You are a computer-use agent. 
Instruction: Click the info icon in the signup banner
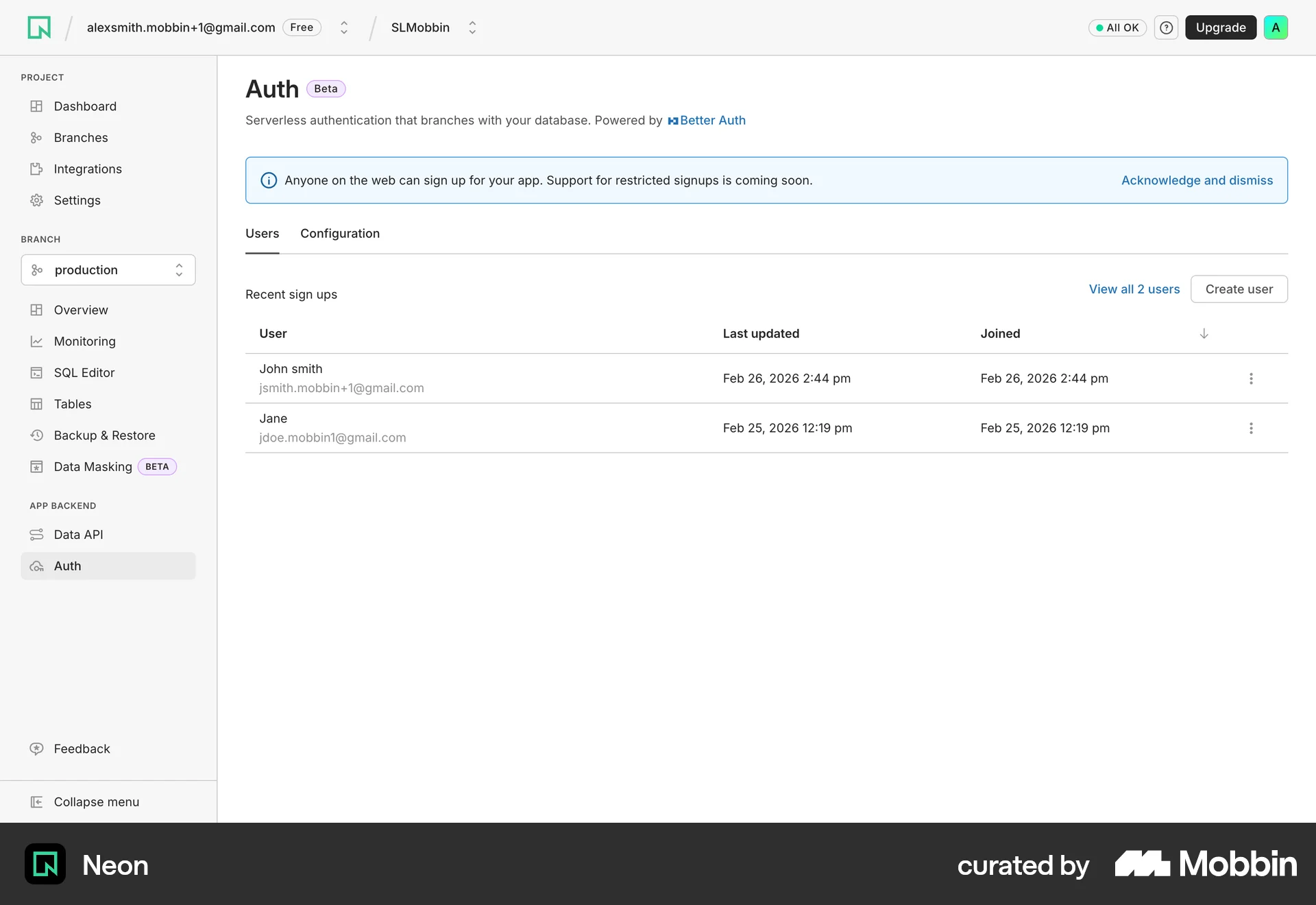click(269, 180)
